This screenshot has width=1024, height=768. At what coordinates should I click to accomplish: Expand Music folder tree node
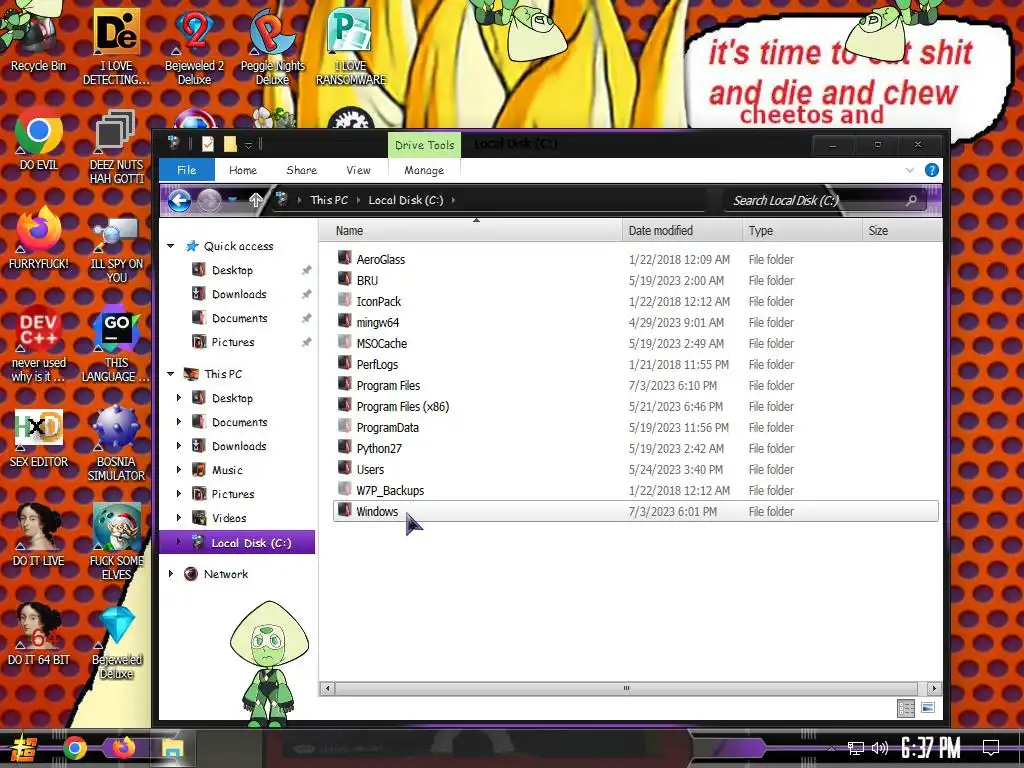coord(179,470)
